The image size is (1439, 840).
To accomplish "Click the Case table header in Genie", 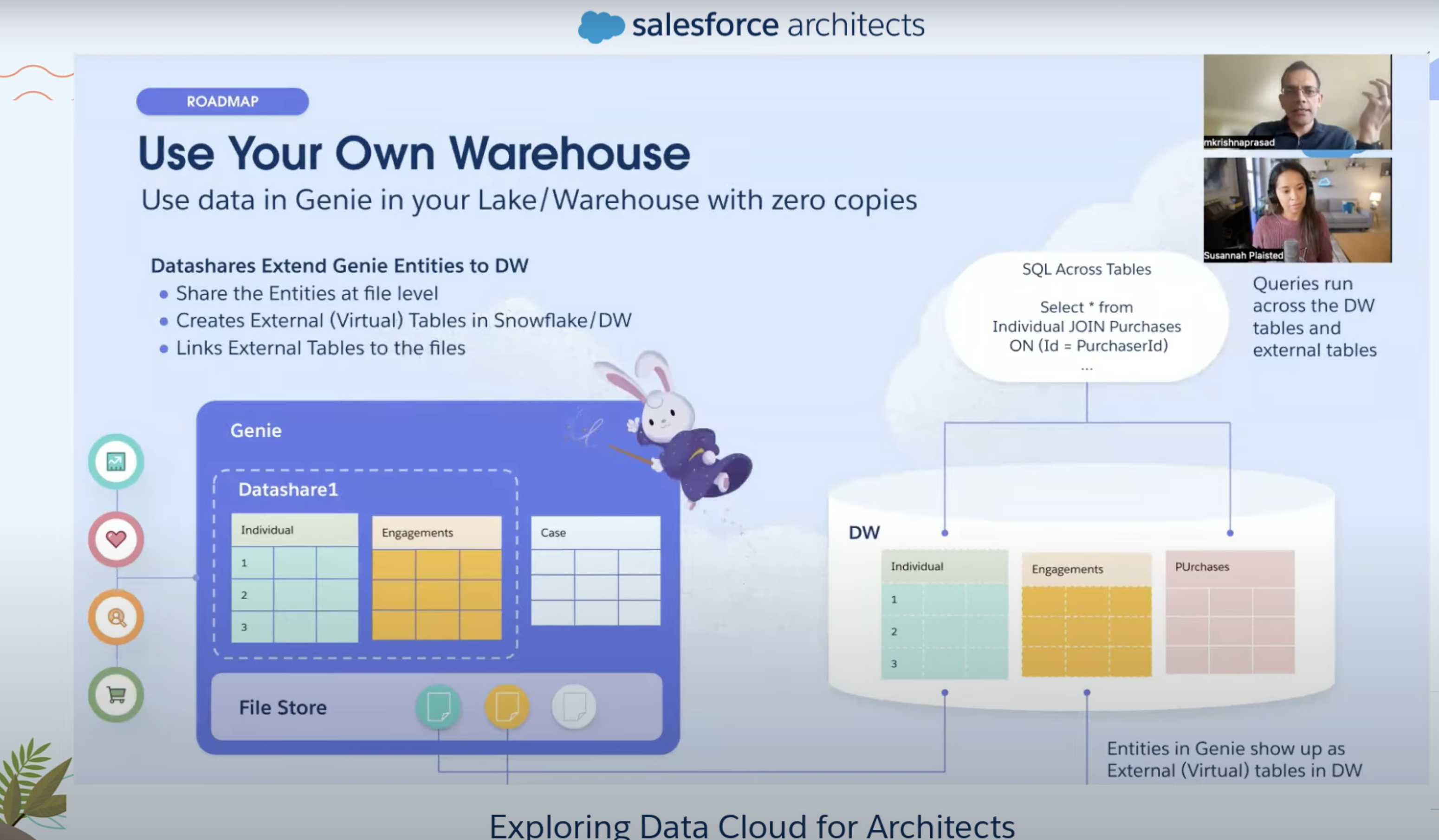I will pyautogui.click(x=596, y=533).
